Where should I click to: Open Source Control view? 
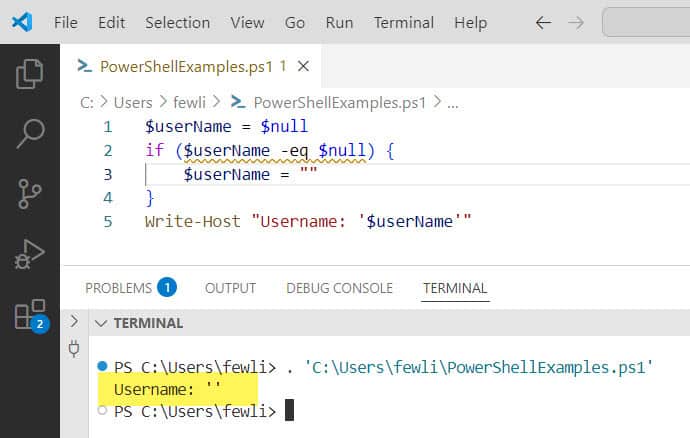[x=29, y=194]
